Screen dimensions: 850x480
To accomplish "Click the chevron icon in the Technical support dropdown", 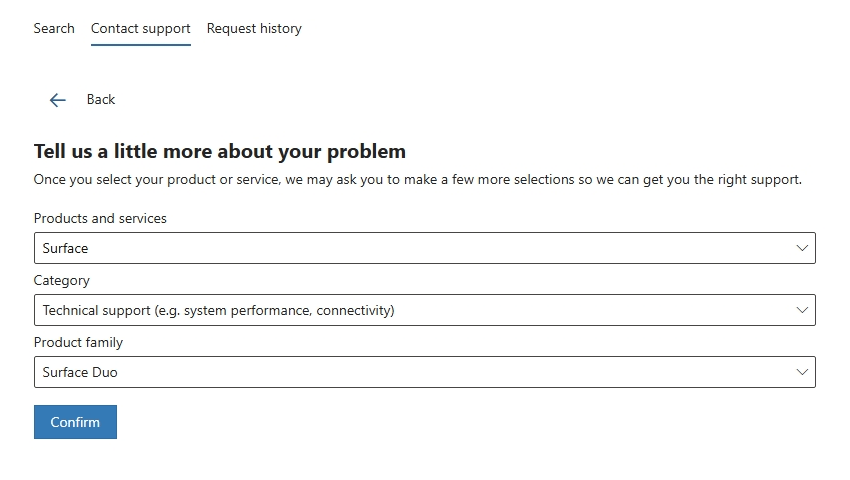I will click(x=802, y=310).
